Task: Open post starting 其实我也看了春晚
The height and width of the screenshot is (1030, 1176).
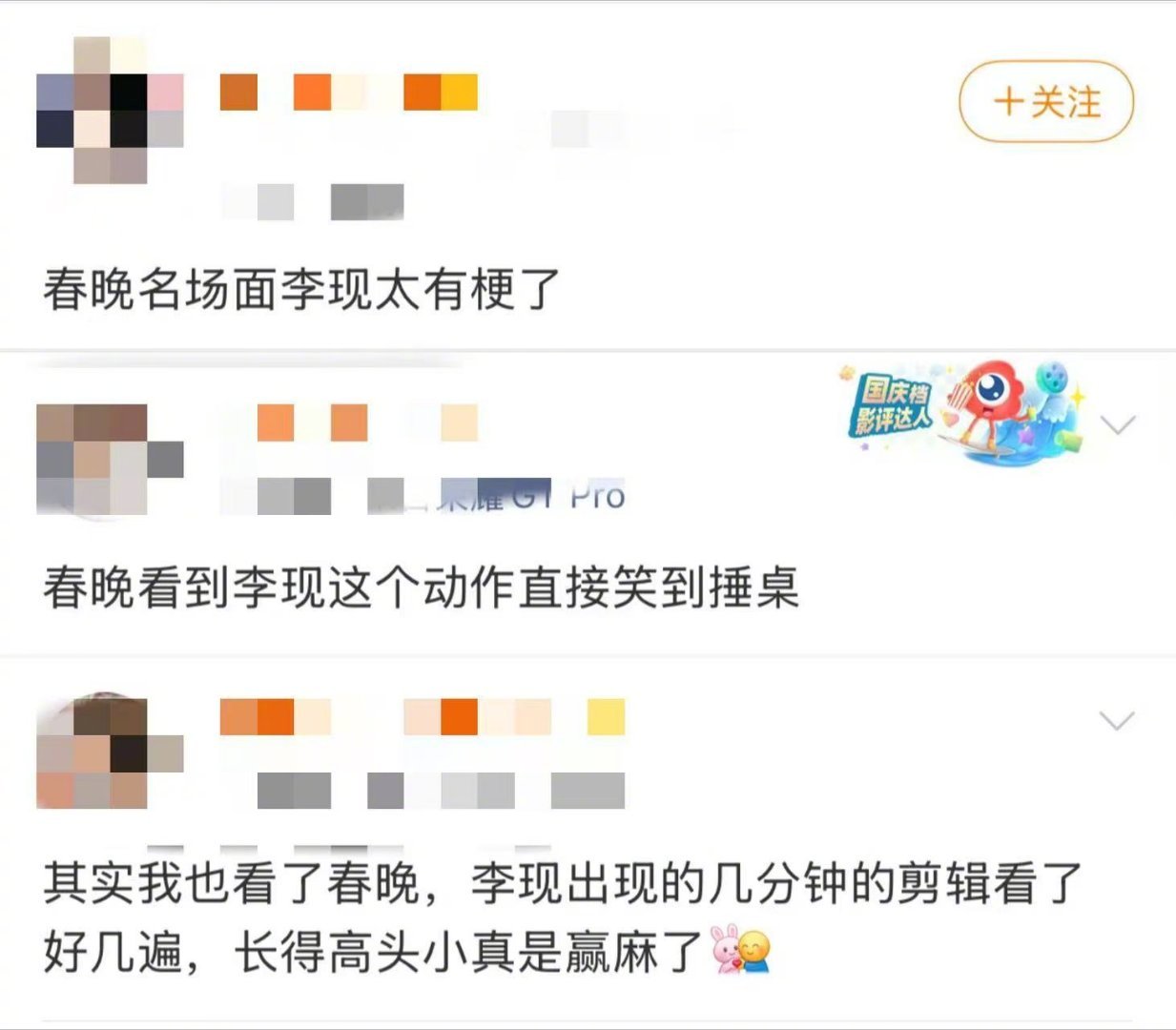Action: point(562,917)
